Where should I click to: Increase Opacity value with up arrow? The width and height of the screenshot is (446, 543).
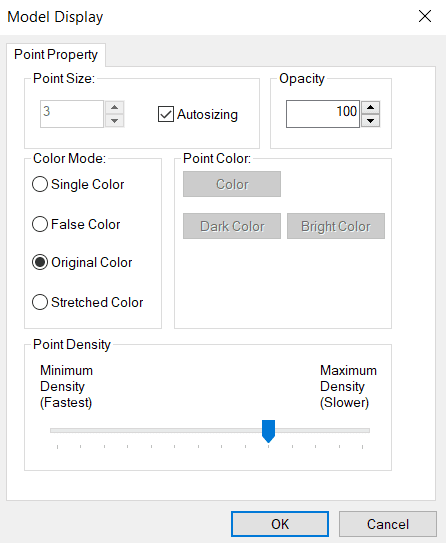[371, 107]
